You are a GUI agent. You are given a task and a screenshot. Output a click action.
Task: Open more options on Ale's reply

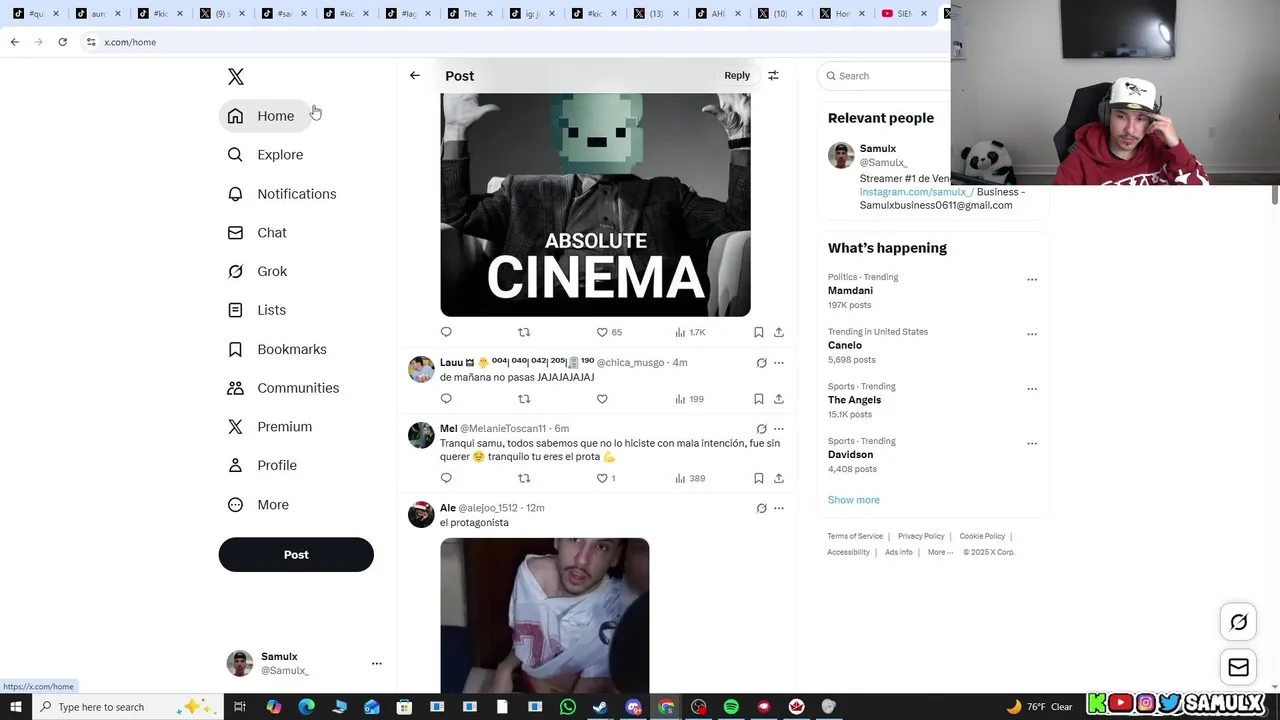[x=779, y=508]
